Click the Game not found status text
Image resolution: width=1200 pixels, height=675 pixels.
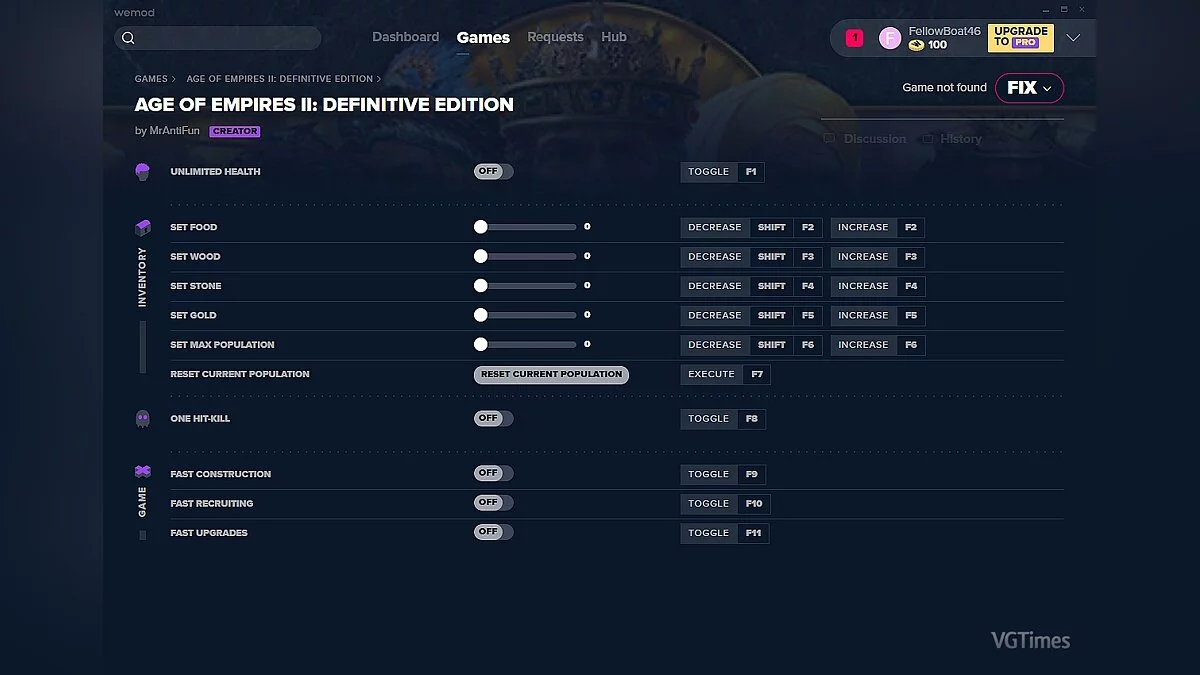[x=944, y=88]
